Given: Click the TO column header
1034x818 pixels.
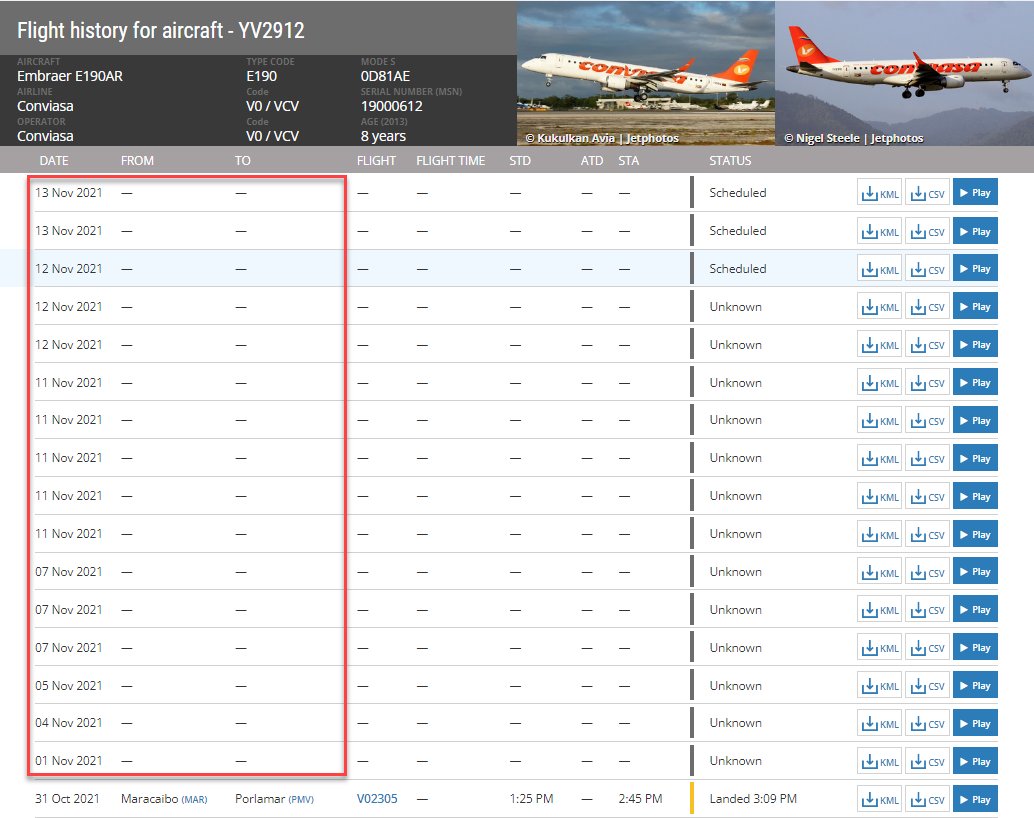Looking at the screenshot, I should [243, 161].
